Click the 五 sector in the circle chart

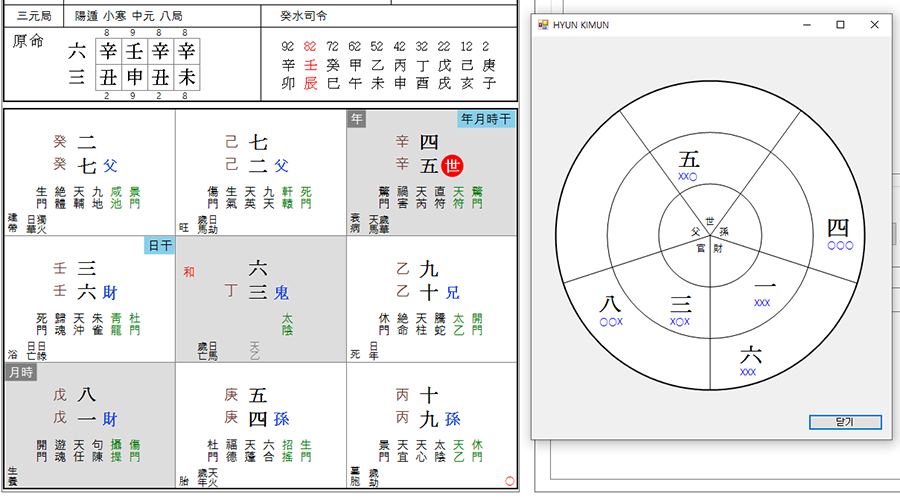tap(689, 160)
